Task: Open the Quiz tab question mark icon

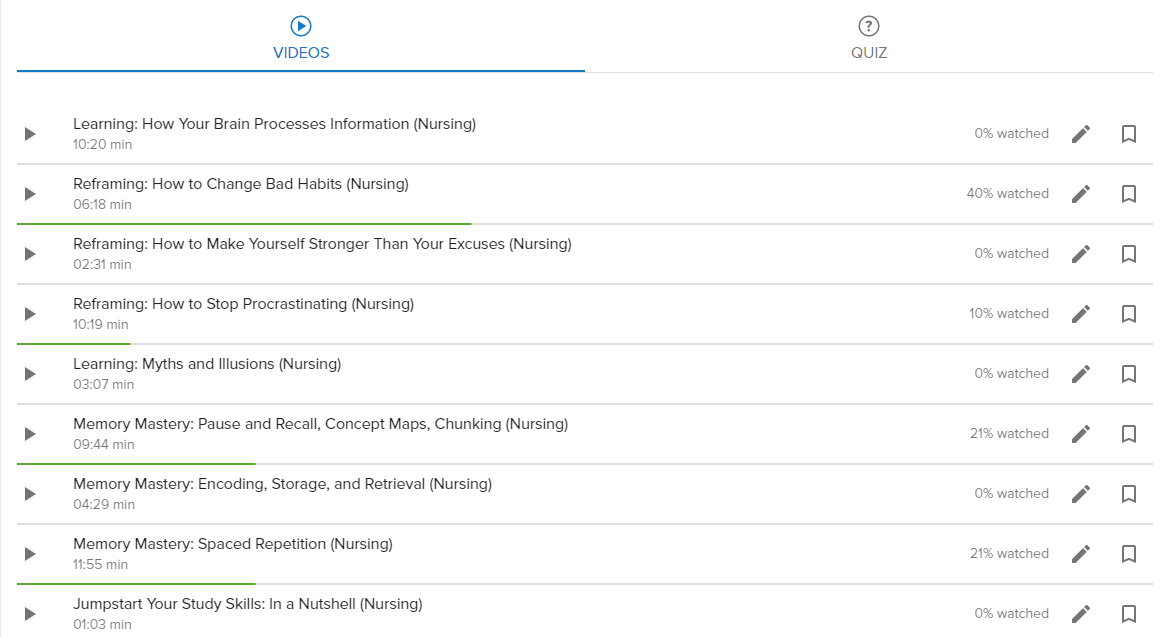Action: click(869, 26)
